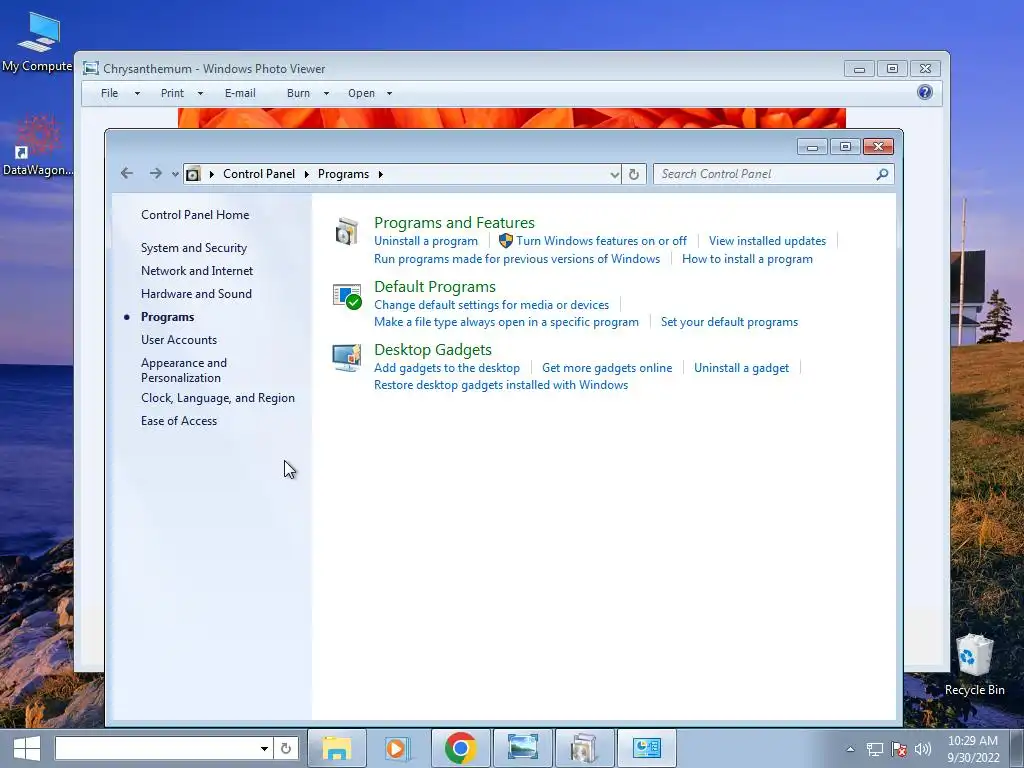
Task: Click the volume speaker tray icon
Action: [923, 749]
